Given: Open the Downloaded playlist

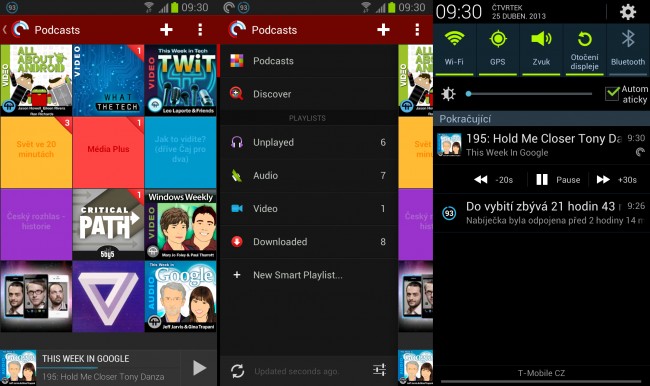Looking at the screenshot, I should pos(309,242).
